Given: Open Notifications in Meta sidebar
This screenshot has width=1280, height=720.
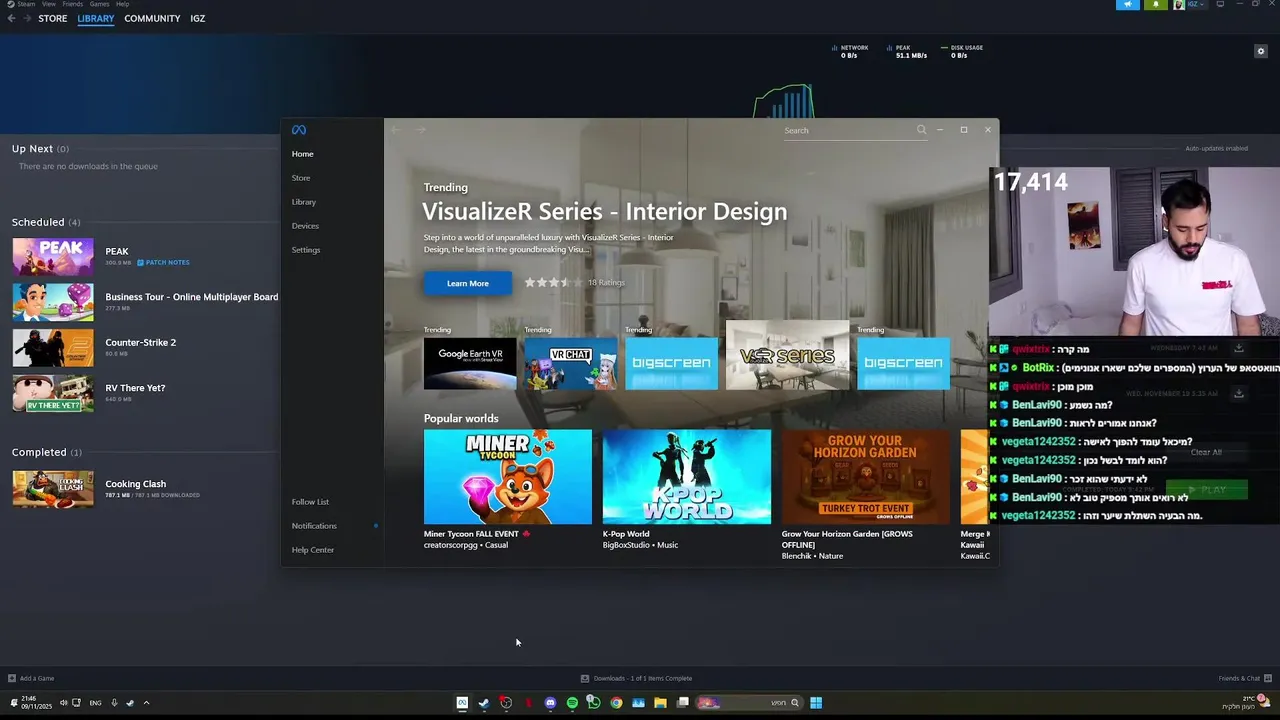Looking at the screenshot, I should click(314, 526).
